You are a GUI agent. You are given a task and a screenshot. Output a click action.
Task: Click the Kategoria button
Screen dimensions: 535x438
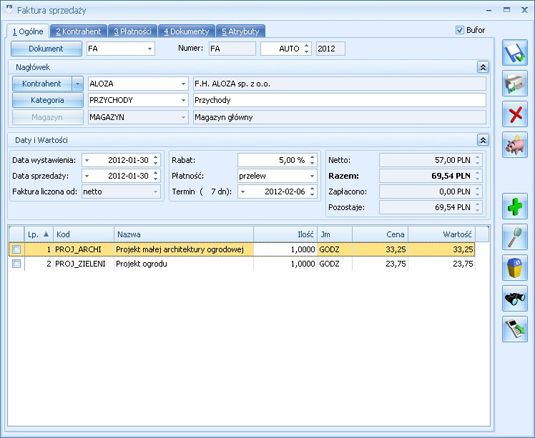click(x=48, y=100)
